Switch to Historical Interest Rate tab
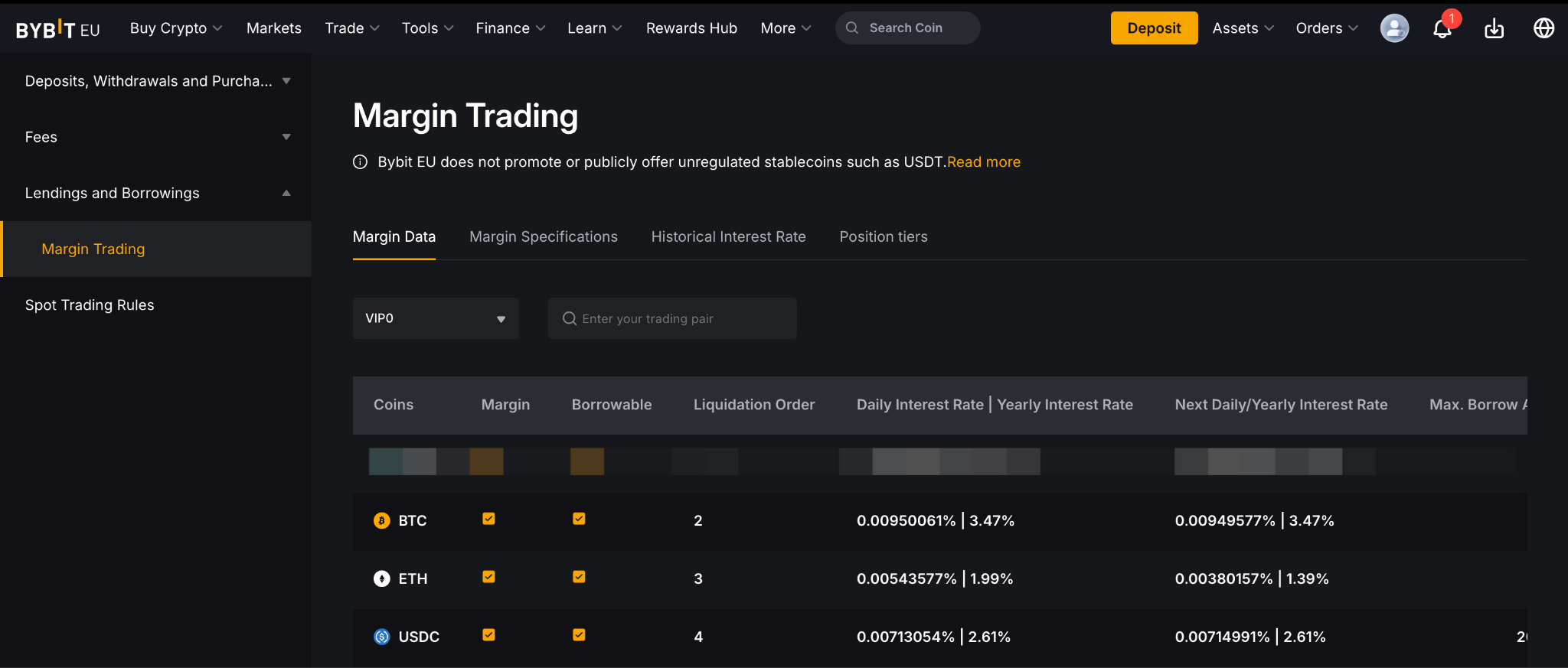This screenshot has width=1568, height=668. tap(728, 237)
